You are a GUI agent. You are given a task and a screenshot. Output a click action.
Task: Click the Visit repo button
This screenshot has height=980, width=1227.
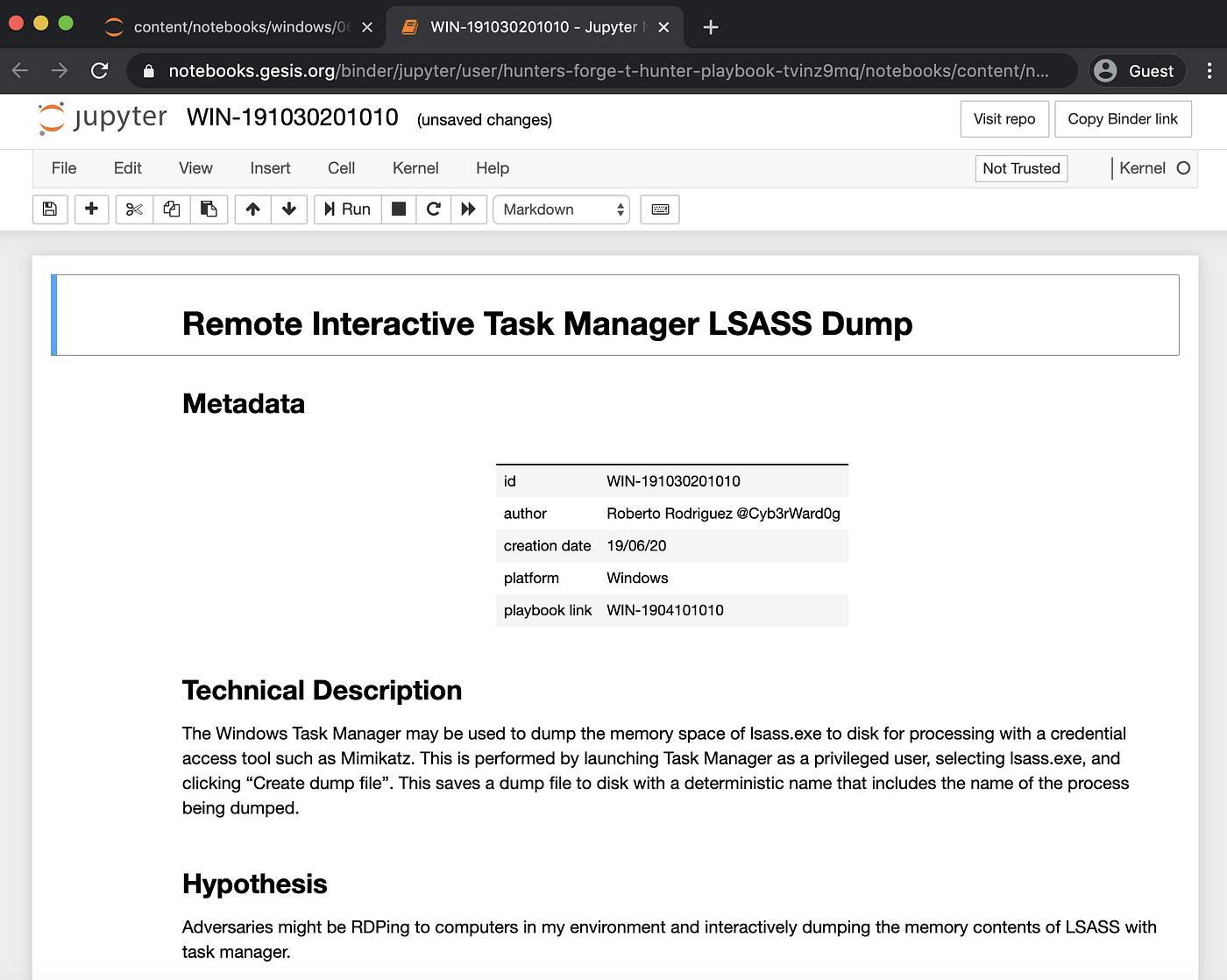point(1004,119)
